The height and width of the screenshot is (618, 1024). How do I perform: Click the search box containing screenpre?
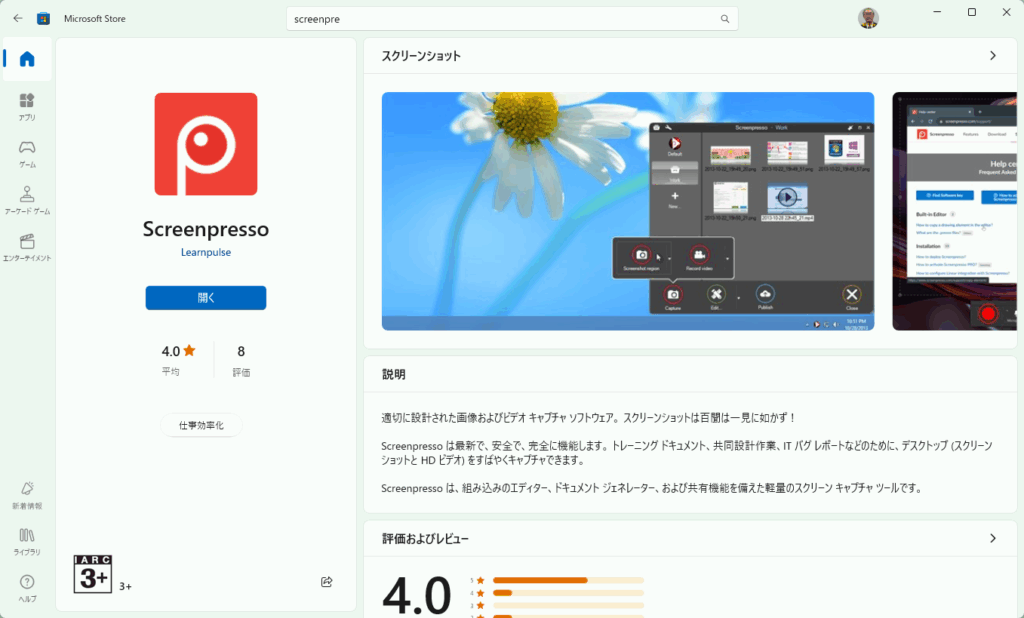pos(500,19)
